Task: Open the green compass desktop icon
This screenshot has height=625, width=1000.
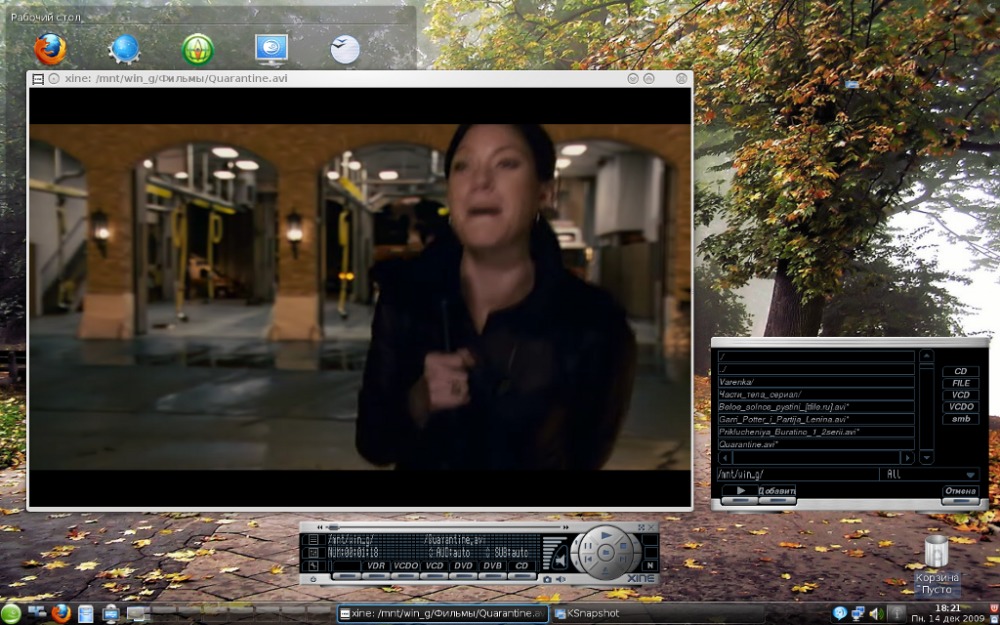Action: pyautogui.click(x=198, y=49)
